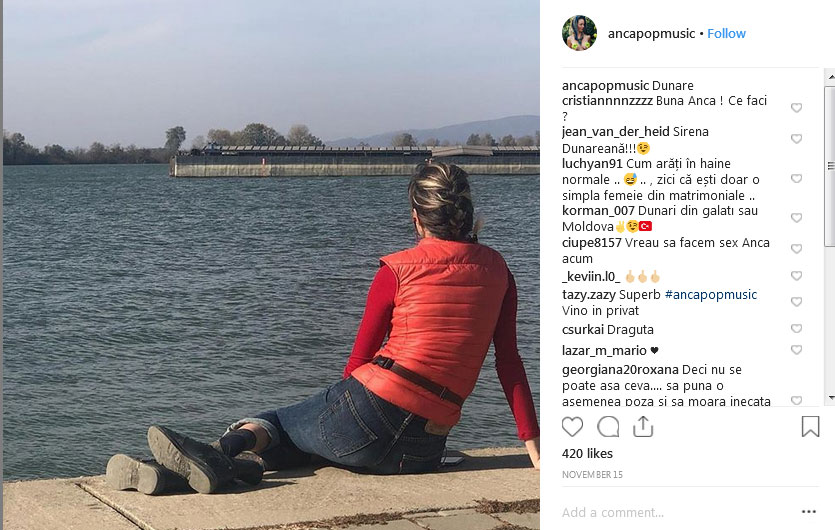The image size is (835, 530).
Task: Open the post photo of the river
Action: pyautogui.click(x=271, y=265)
